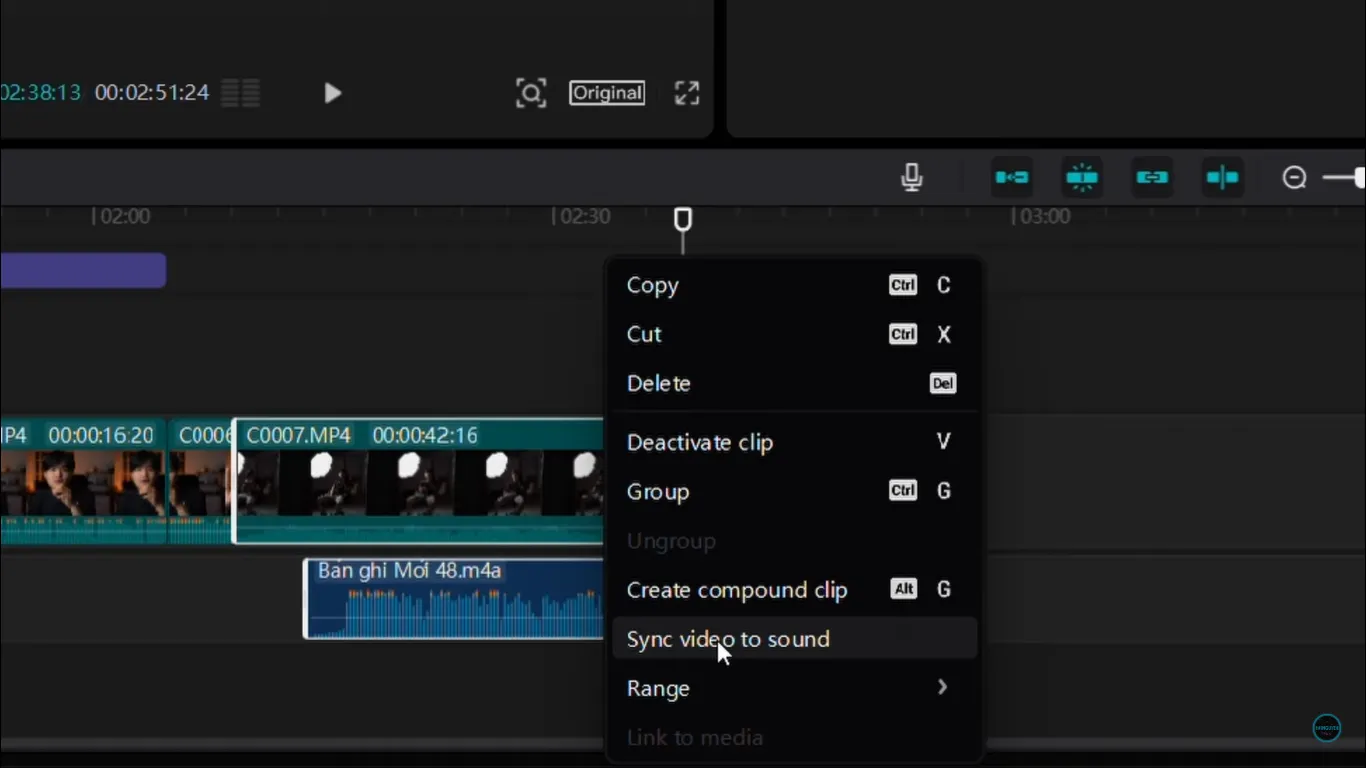The height and width of the screenshot is (768, 1366).
Task: Click the microphone voiceover record icon
Action: [911, 178]
